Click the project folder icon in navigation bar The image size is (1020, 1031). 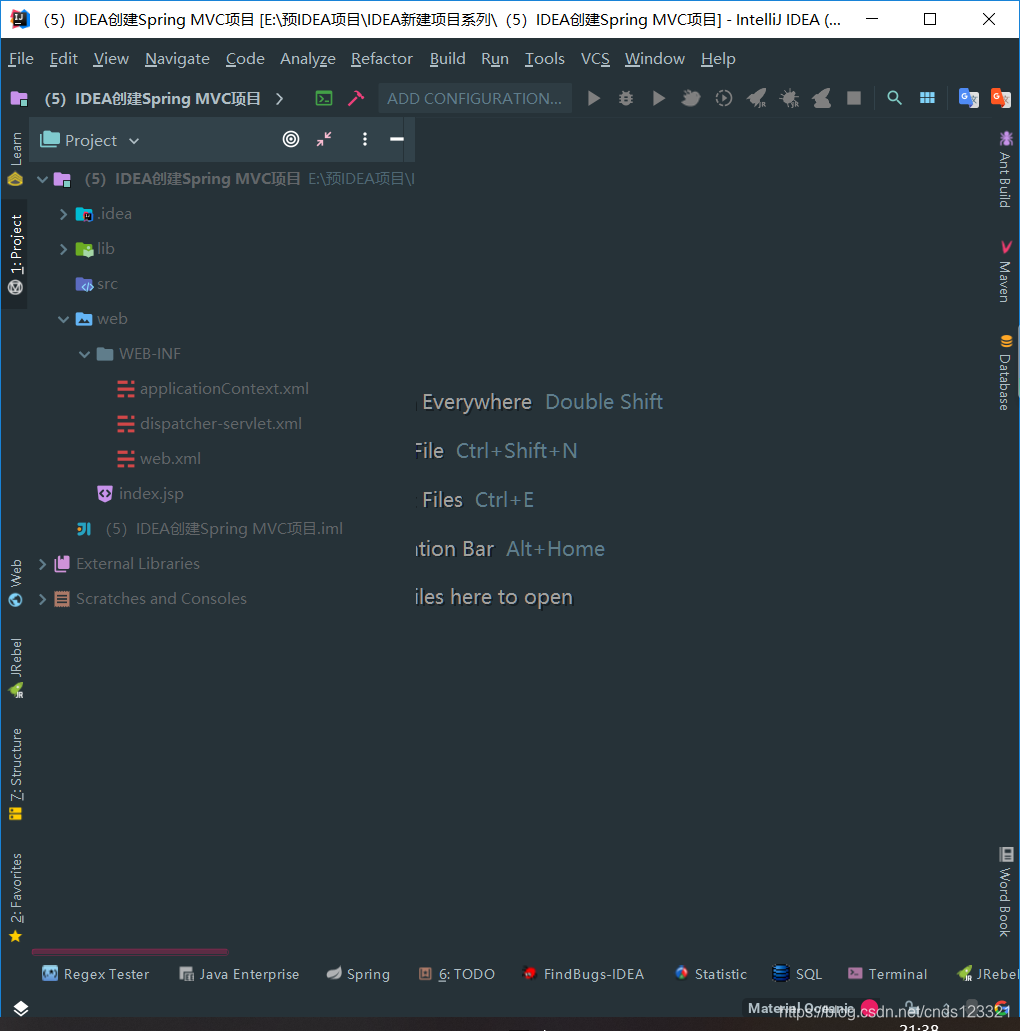pyautogui.click(x=19, y=99)
